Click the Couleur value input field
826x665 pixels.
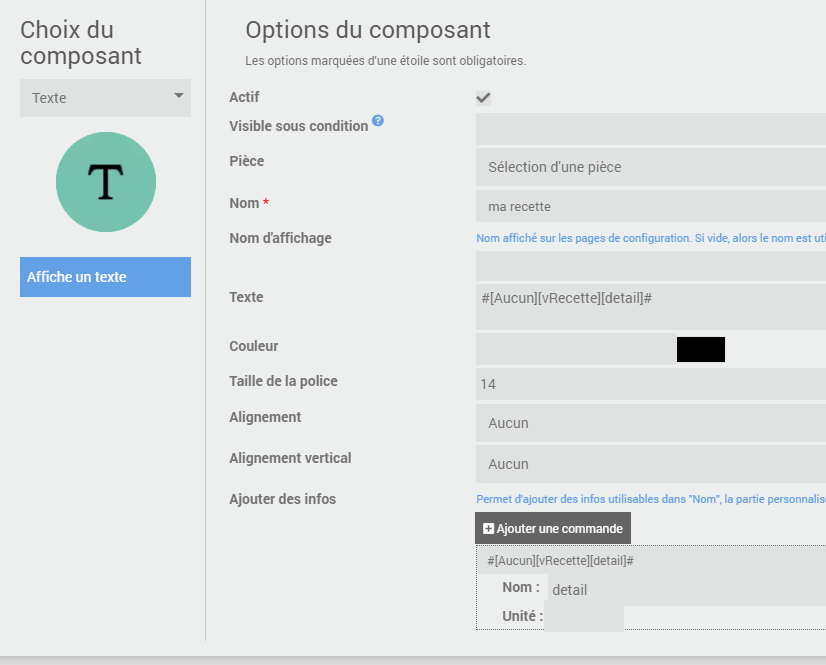point(575,349)
